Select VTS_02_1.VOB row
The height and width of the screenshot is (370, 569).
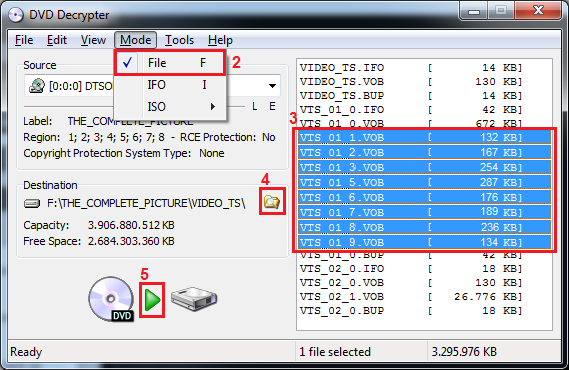[x=411, y=297]
